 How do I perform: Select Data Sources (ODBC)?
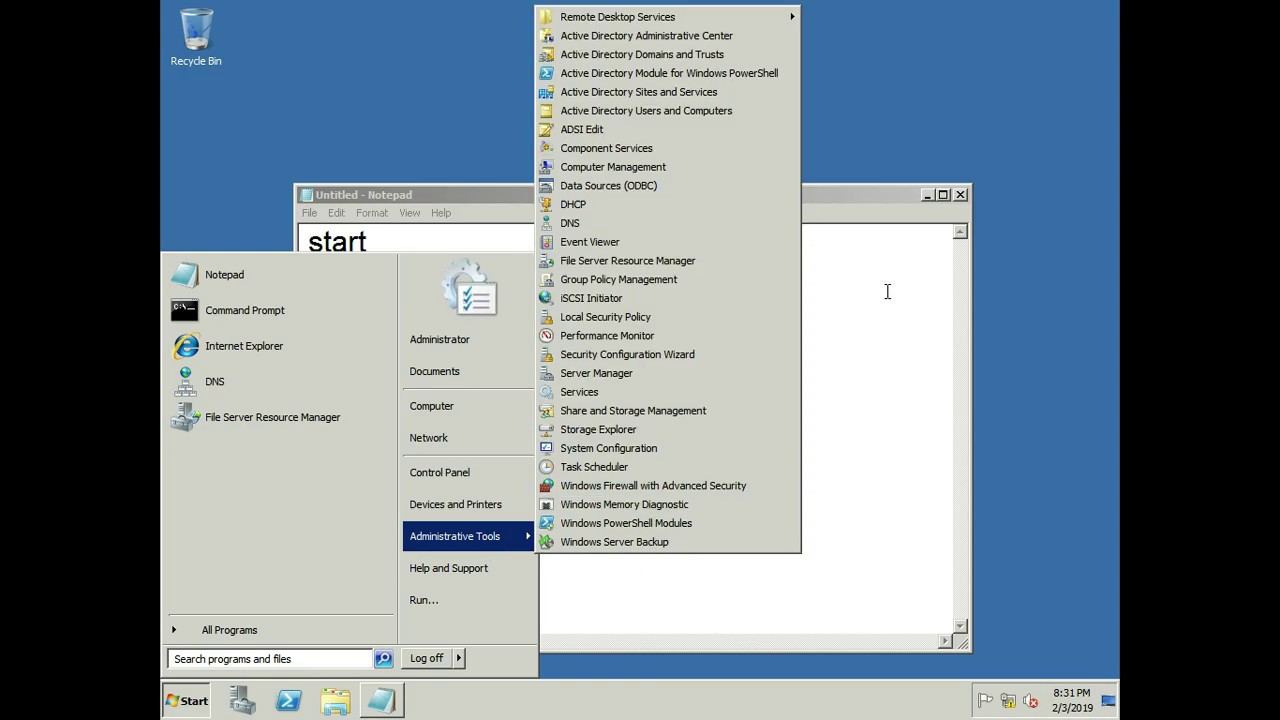point(668,186)
